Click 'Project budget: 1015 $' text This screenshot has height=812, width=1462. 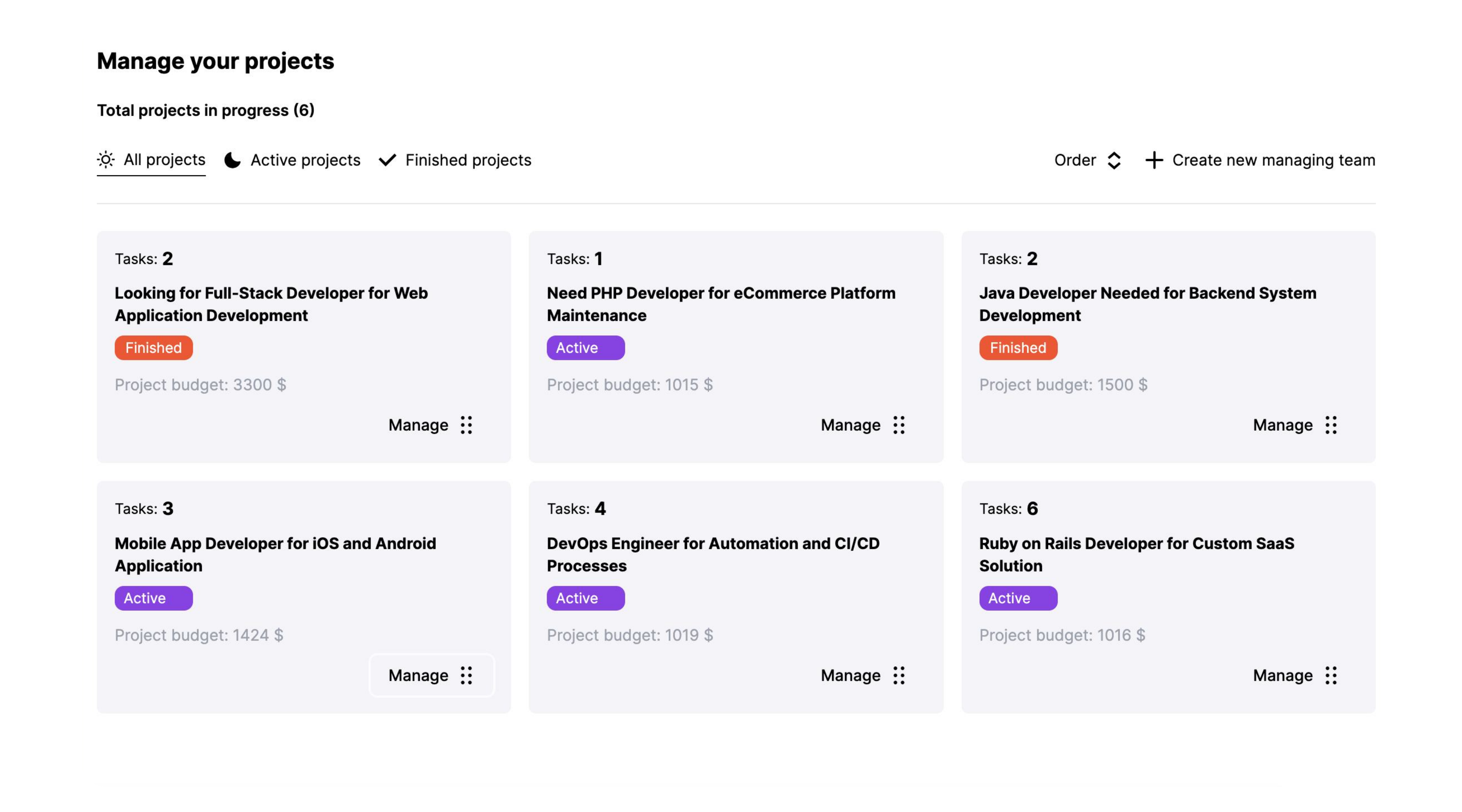pyautogui.click(x=630, y=385)
